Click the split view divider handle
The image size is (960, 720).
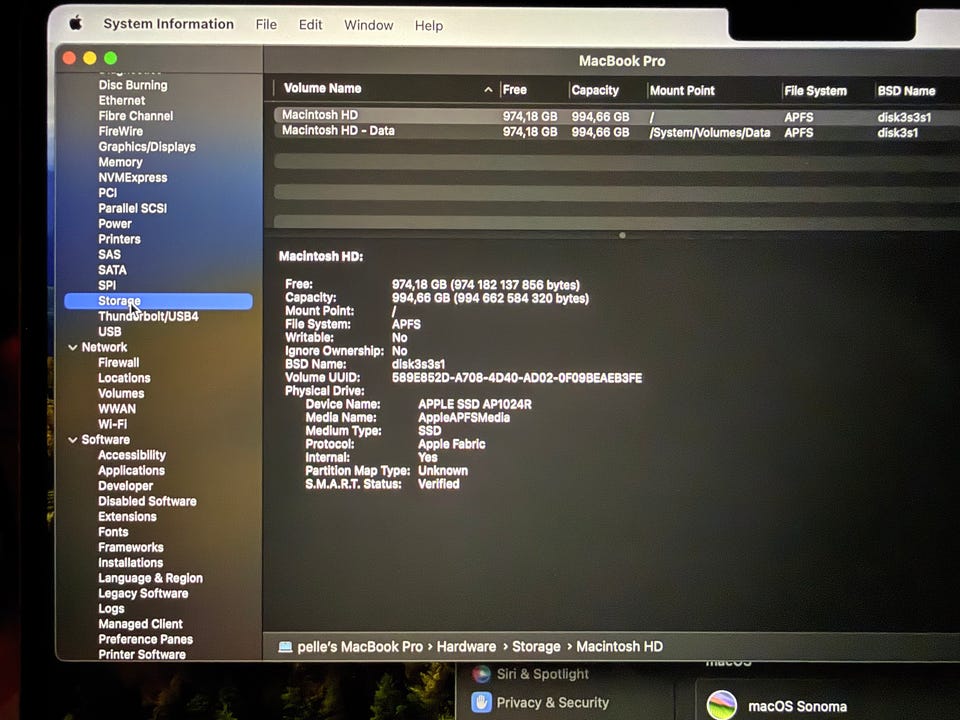[622, 235]
